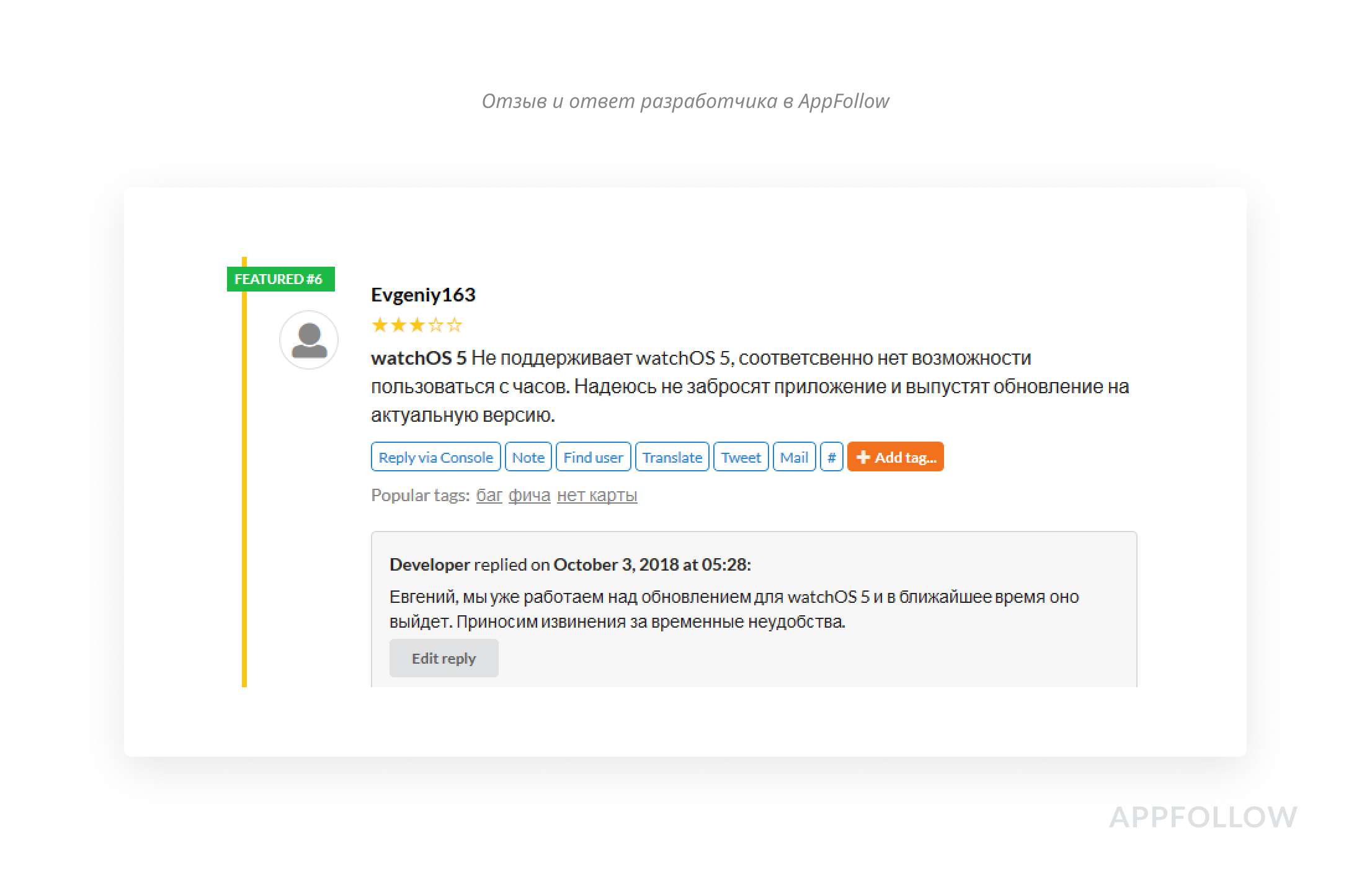
Task: Add a Note to the review
Action: coord(528,457)
